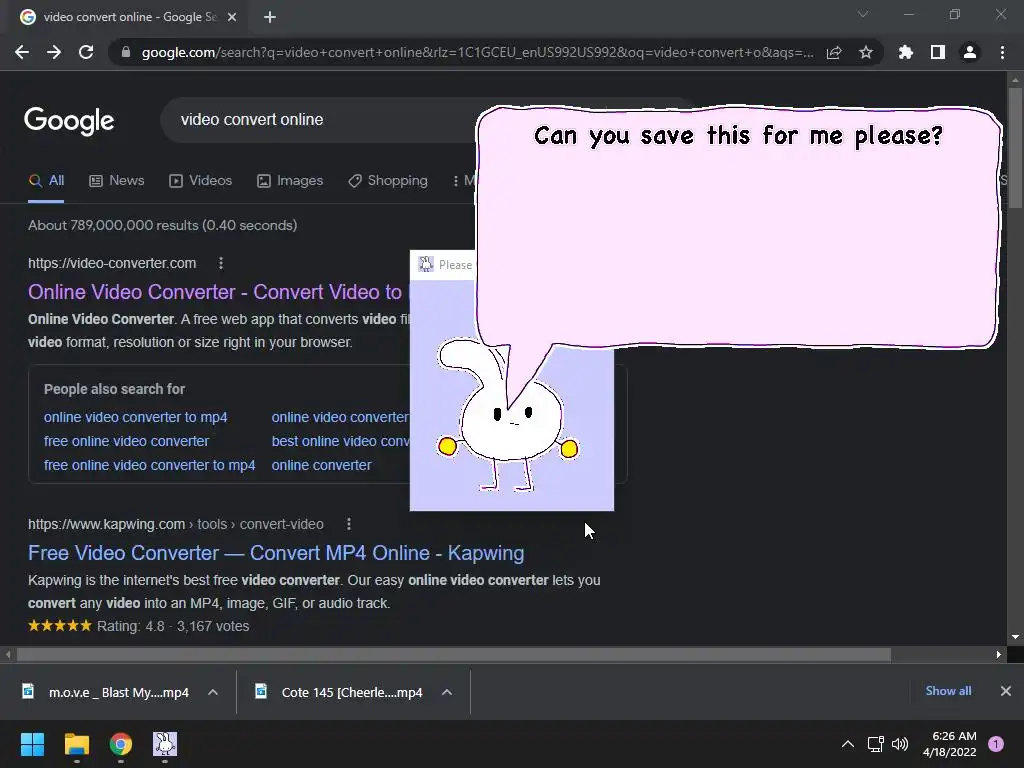Screen dimensions: 1024x768
Task: Click the Google logo
Action: coord(69,121)
